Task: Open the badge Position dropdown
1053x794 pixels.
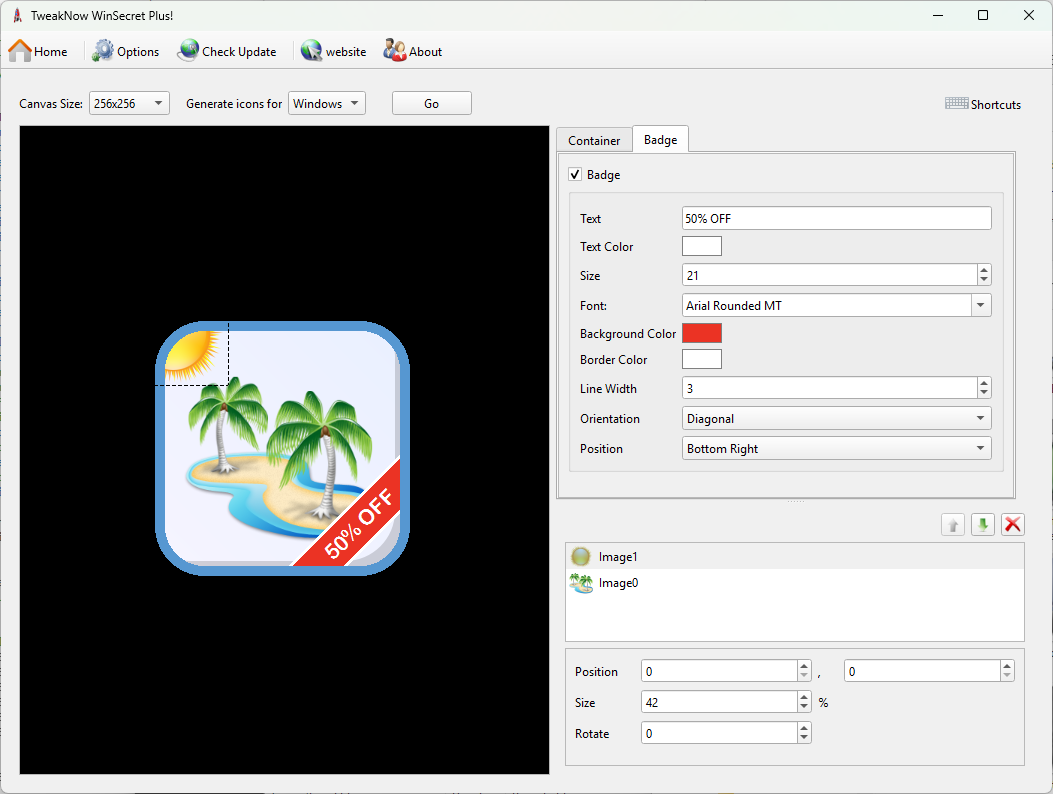Action: pos(836,449)
